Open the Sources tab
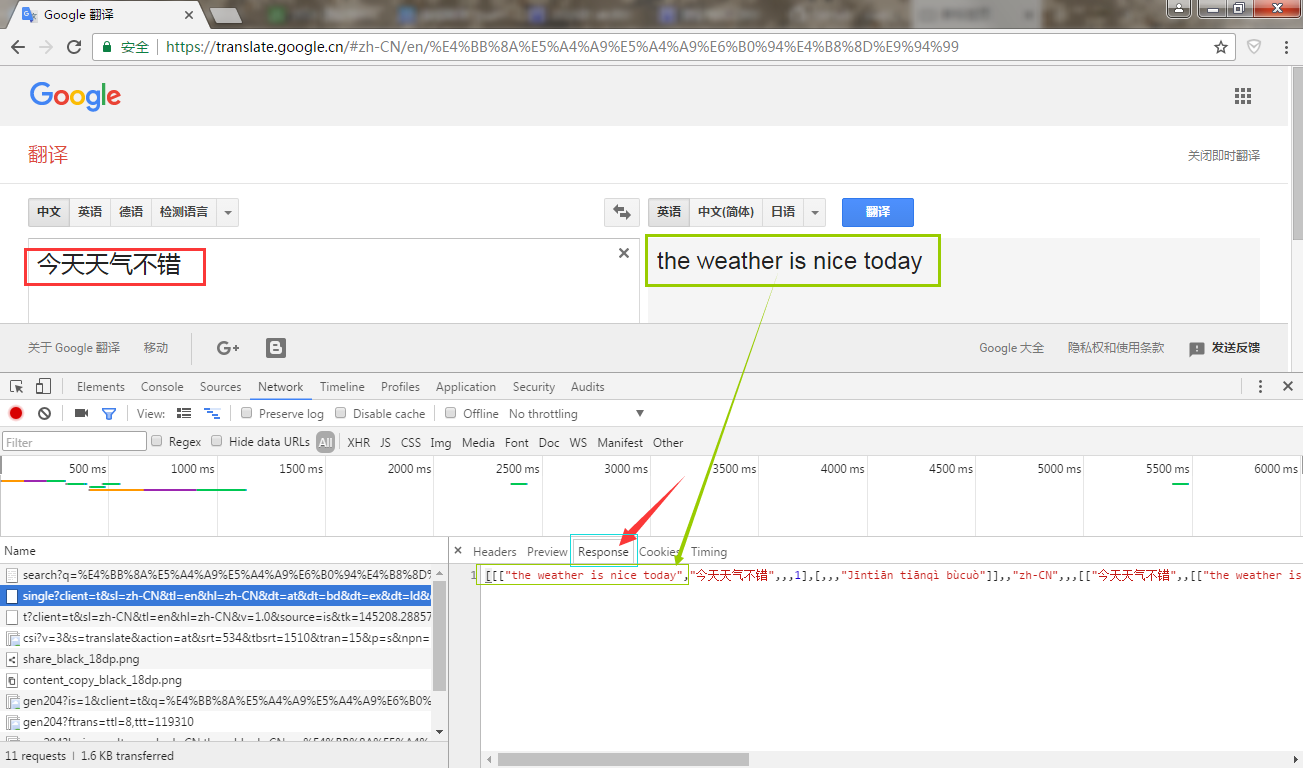This screenshot has width=1303, height=768. [x=220, y=387]
